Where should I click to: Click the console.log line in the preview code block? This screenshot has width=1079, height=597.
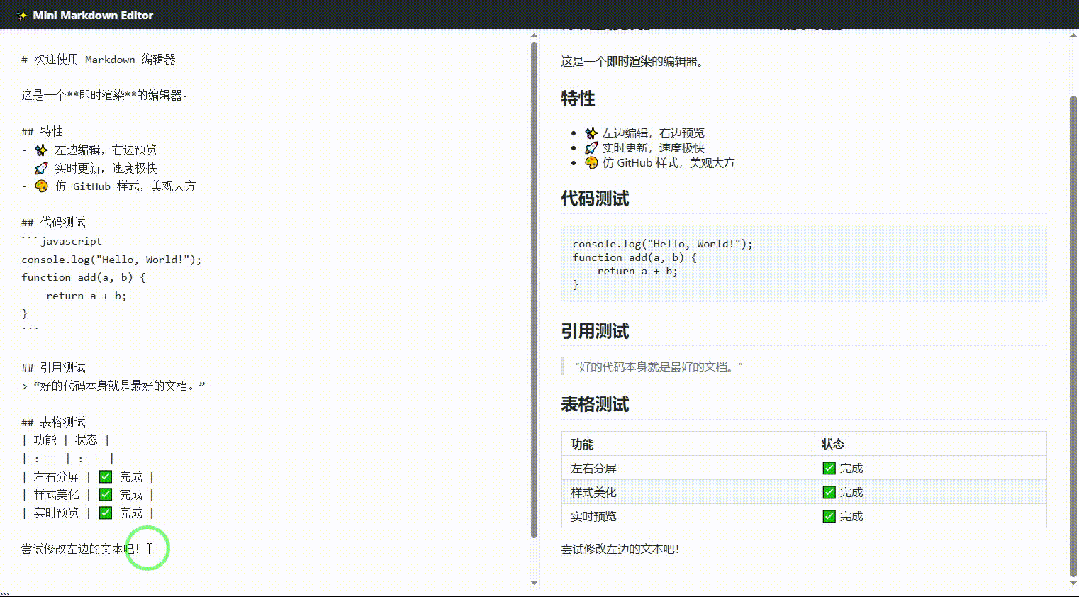[x=663, y=244]
